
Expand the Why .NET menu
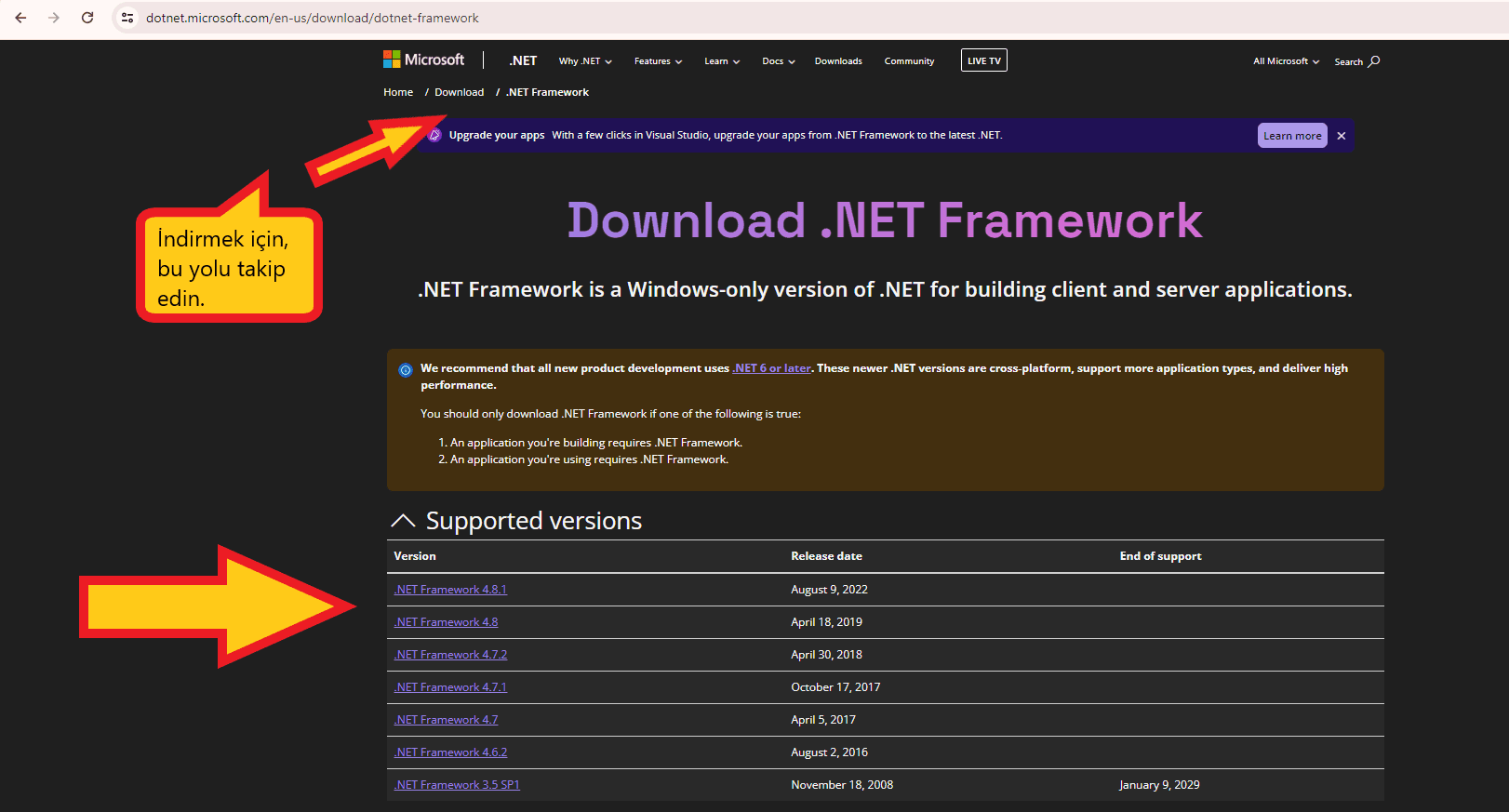pyautogui.click(x=585, y=61)
